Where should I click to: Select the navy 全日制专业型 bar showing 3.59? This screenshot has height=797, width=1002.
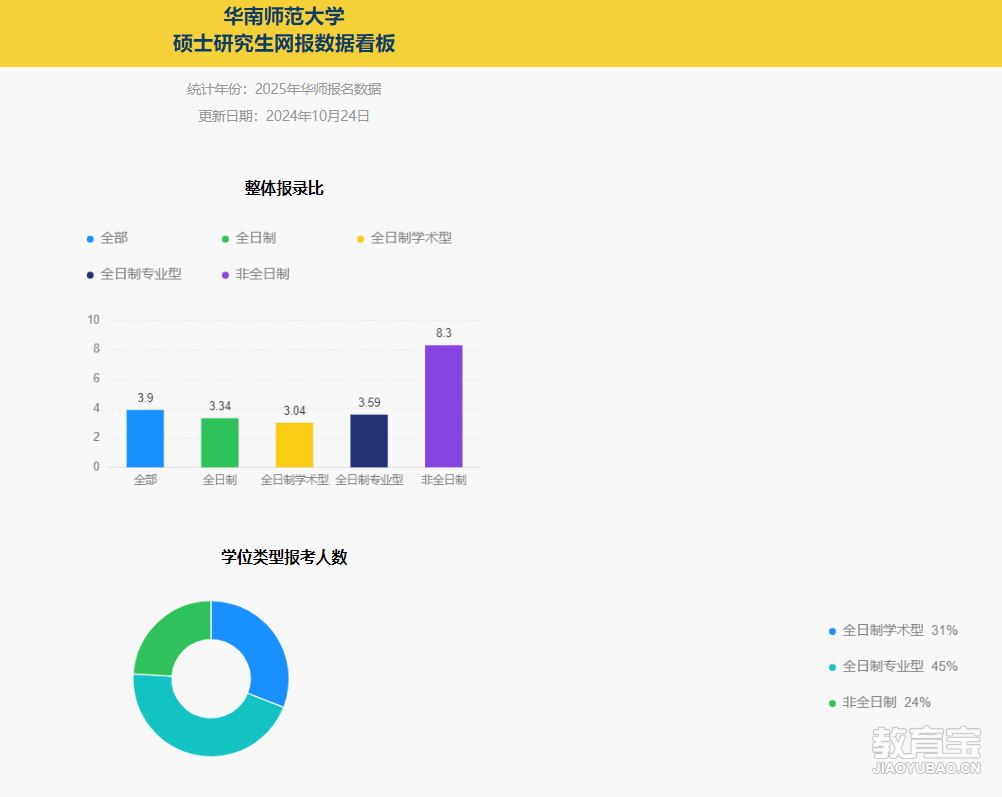point(369,440)
